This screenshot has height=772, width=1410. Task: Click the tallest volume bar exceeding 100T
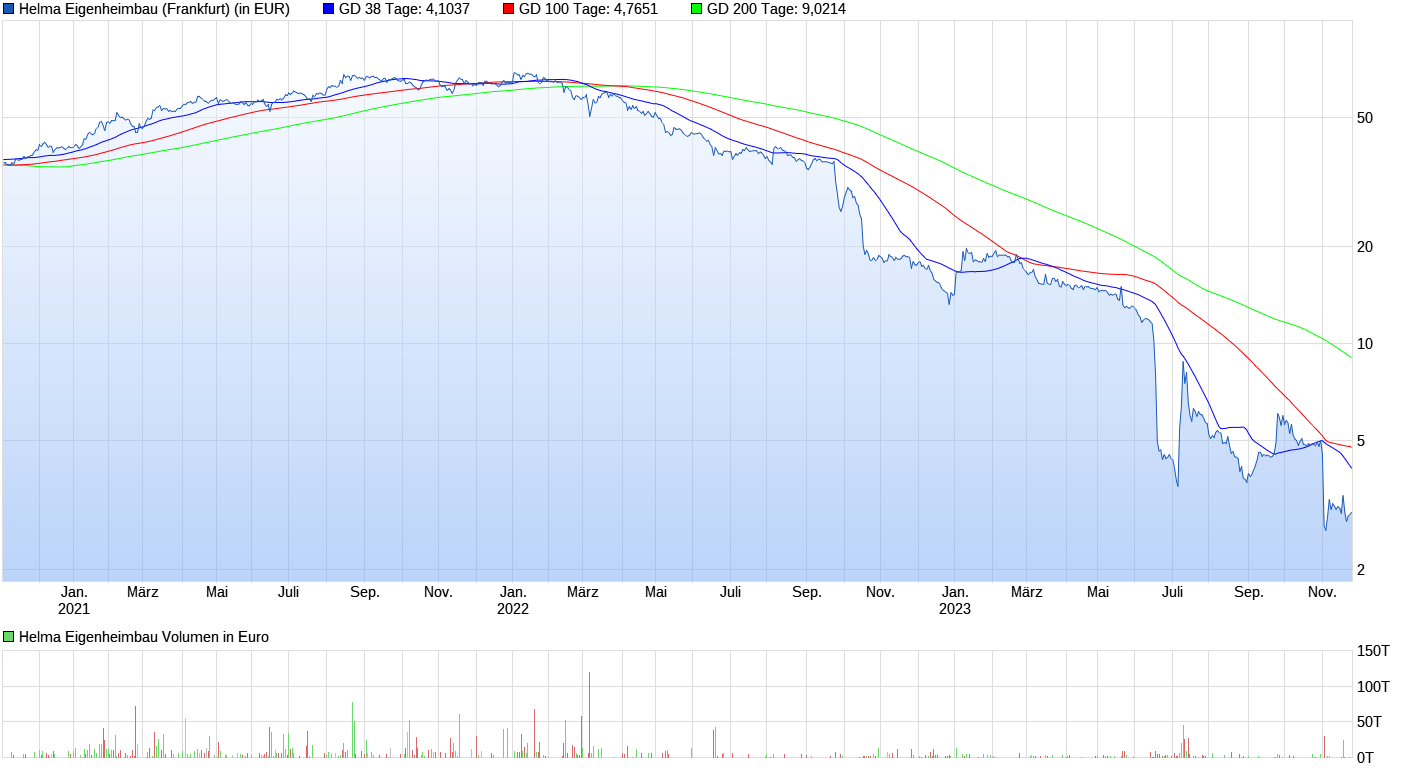[589, 714]
